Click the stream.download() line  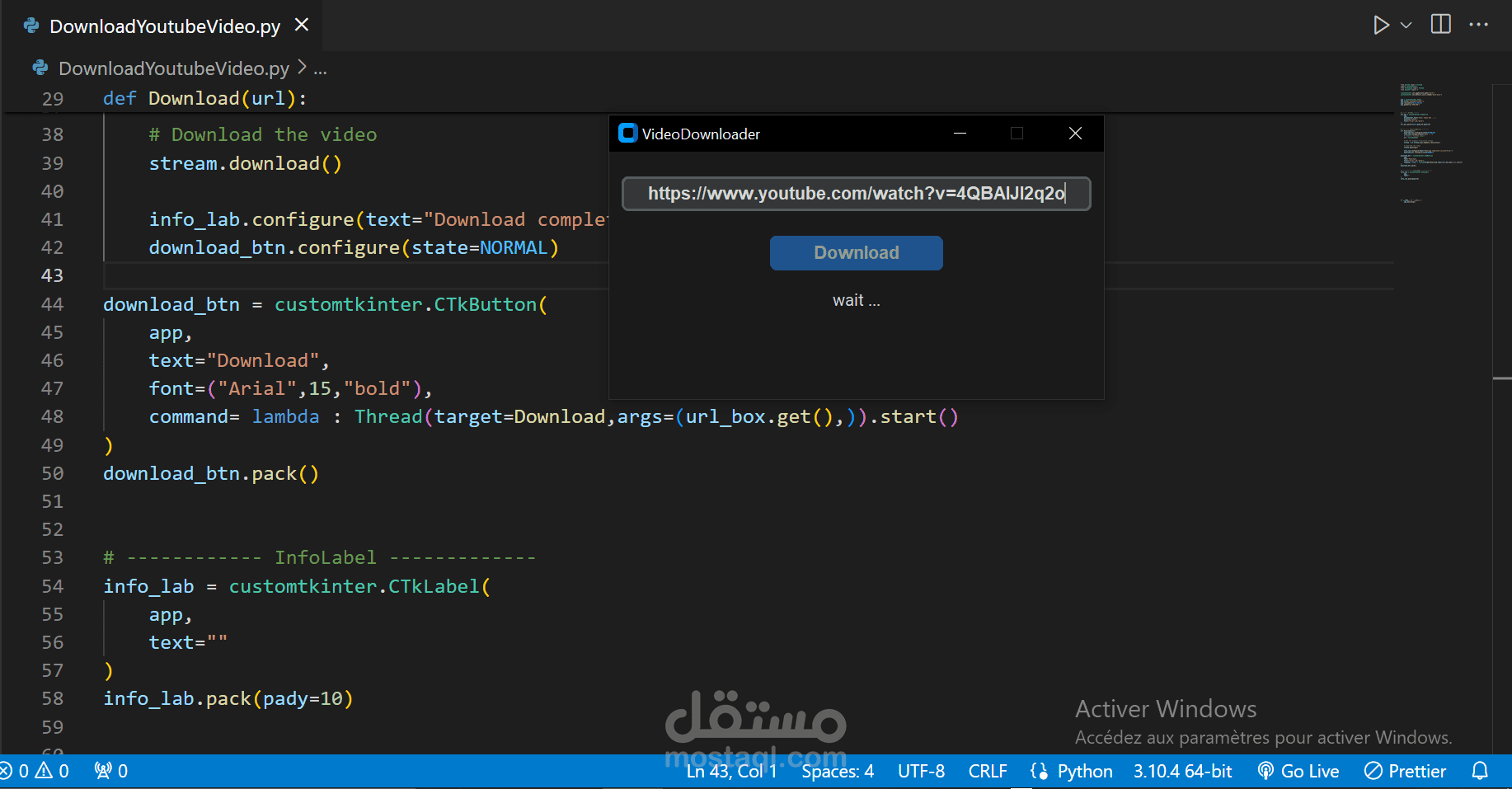(x=245, y=163)
